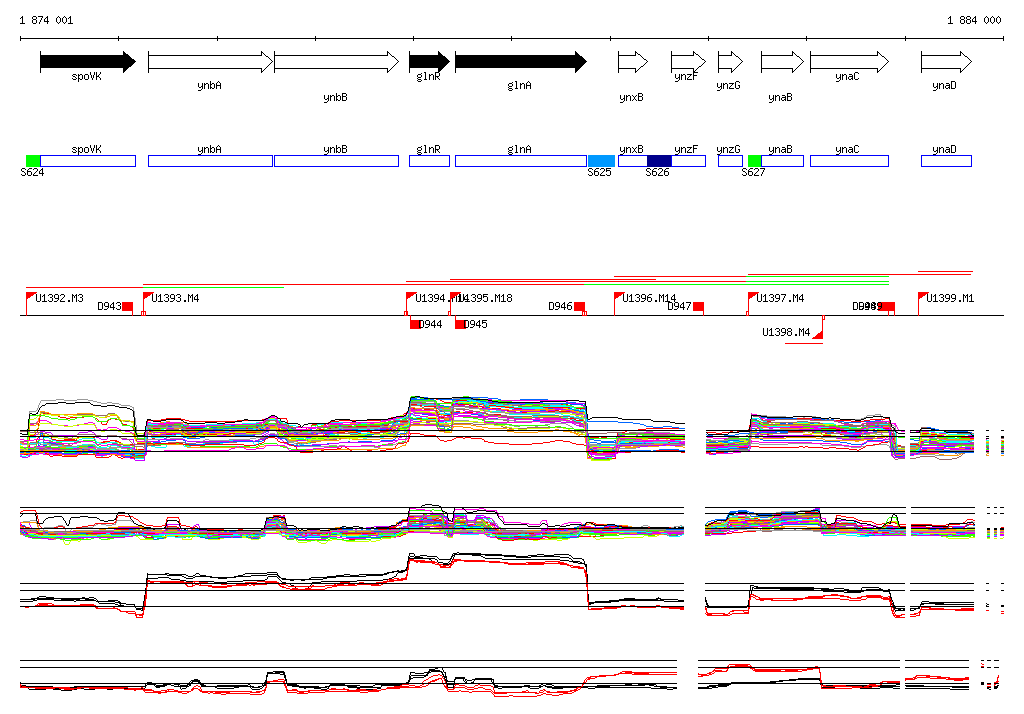Click the blue ynzG annotation box
Screen dimensions: 1024x714
pos(730,161)
